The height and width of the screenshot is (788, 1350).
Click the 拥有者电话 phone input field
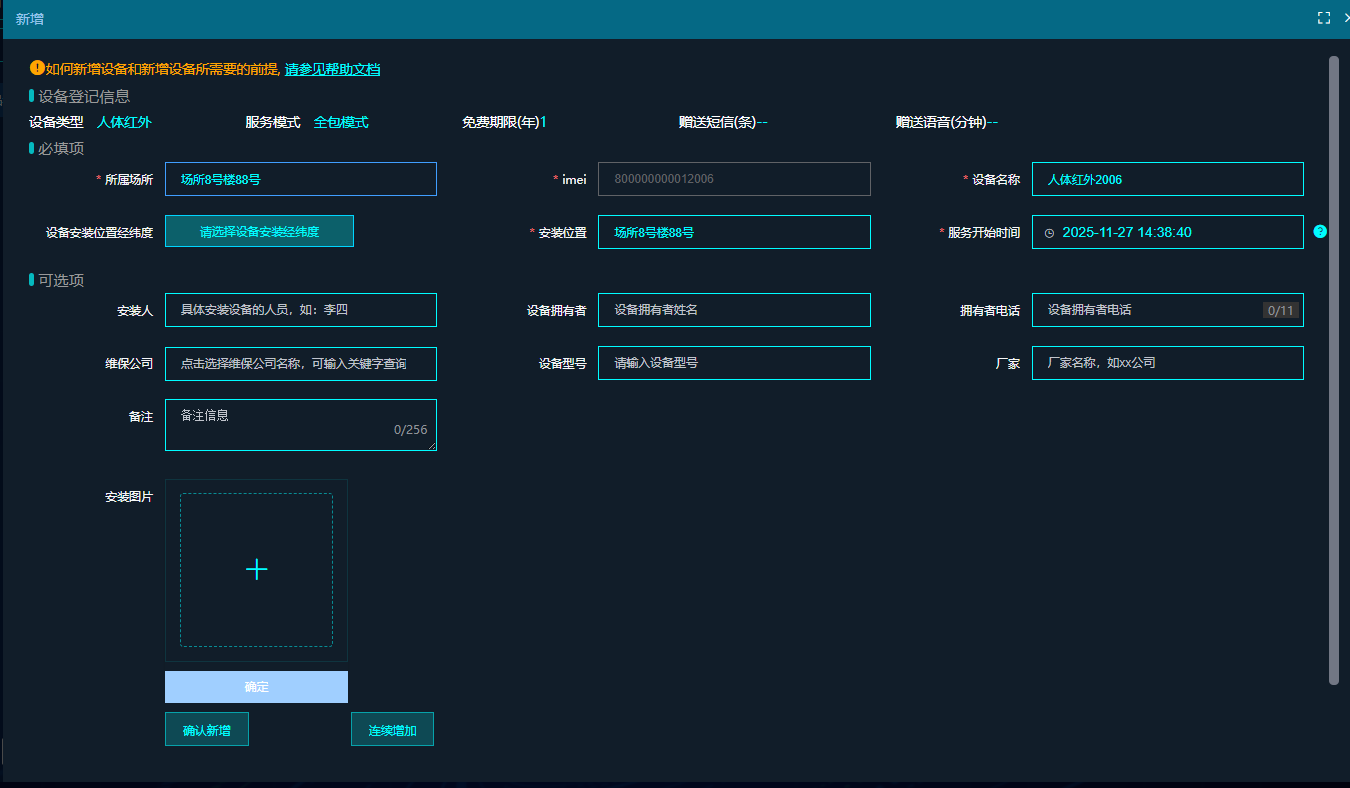(1167, 310)
